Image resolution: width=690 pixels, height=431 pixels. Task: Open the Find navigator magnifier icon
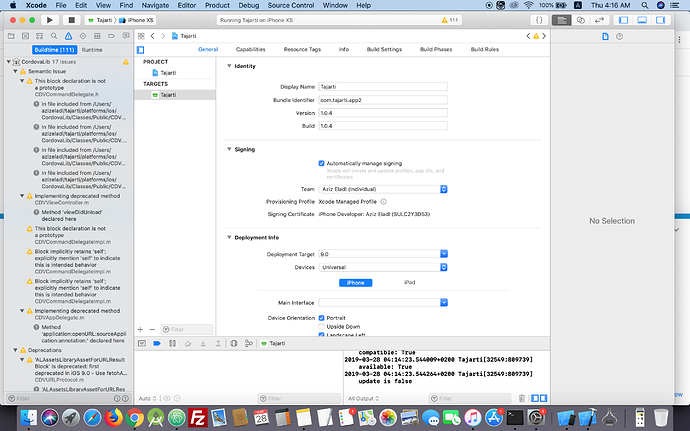pos(54,36)
